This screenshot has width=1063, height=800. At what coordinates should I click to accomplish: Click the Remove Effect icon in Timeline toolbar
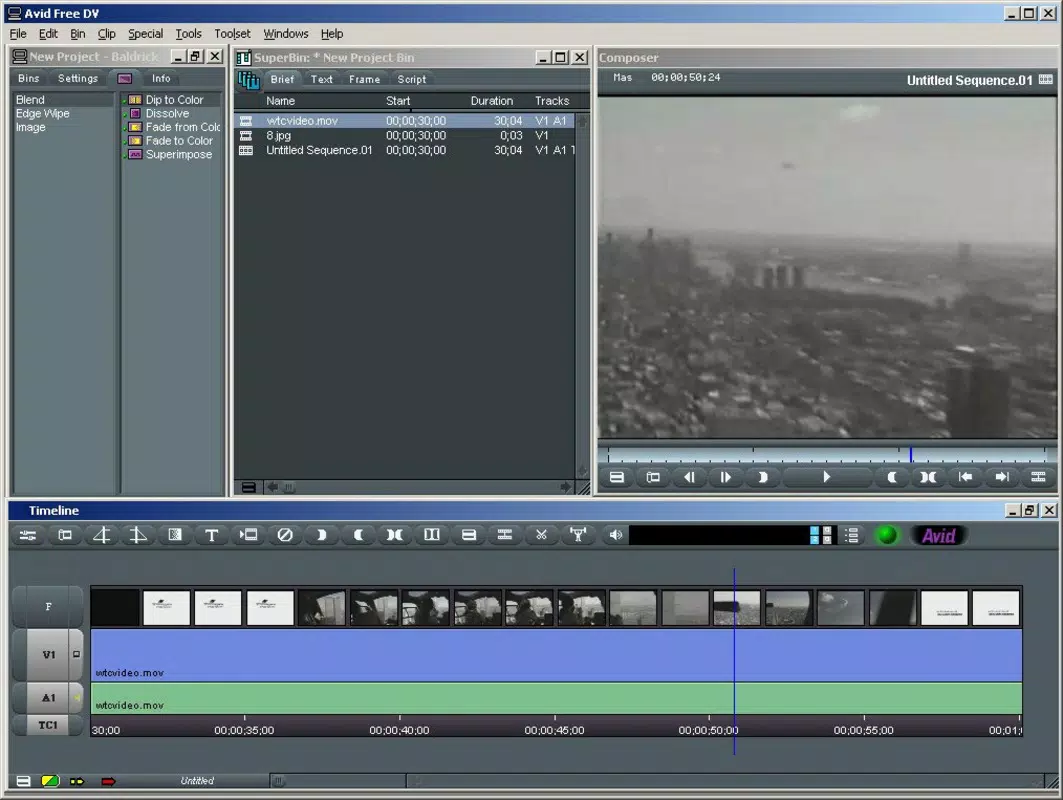(285, 536)
